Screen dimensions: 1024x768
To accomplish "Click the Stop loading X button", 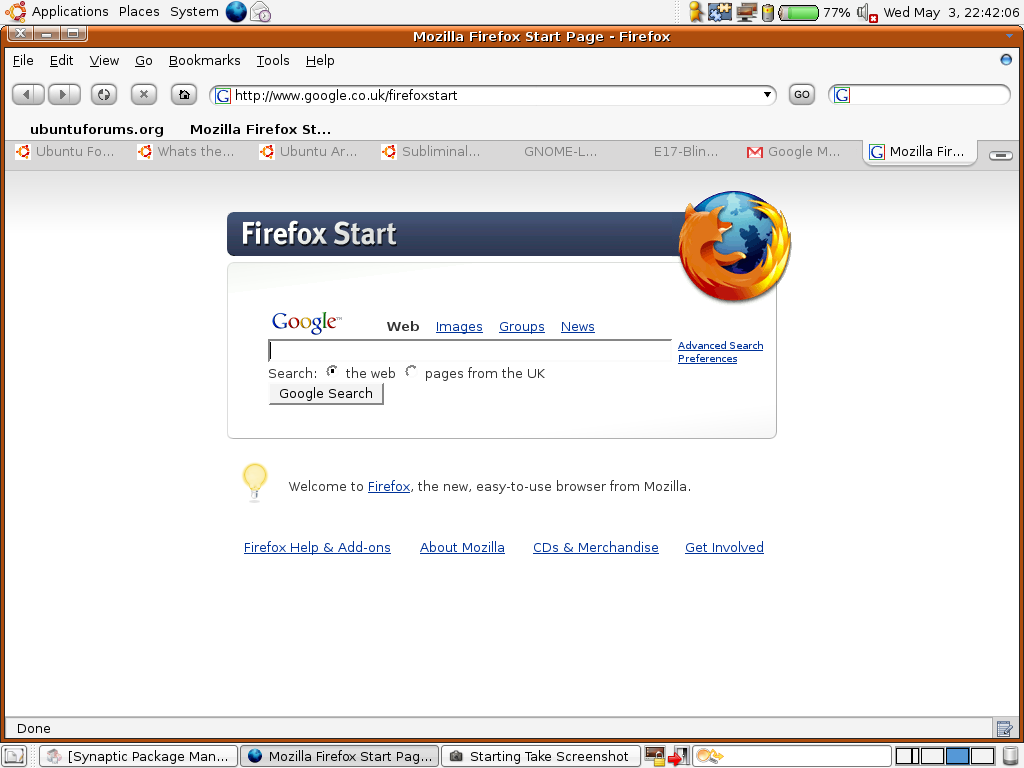I will [x=144, y=95].
